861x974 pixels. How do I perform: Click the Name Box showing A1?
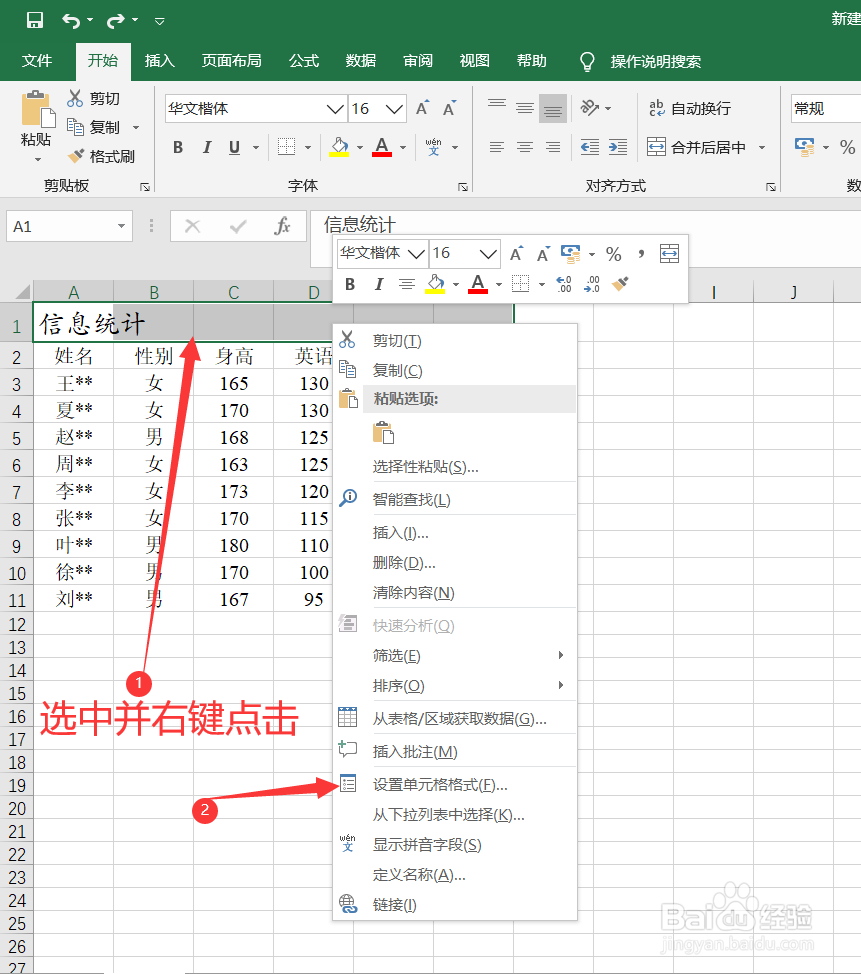pyautogui.click(x=60, y=227)
